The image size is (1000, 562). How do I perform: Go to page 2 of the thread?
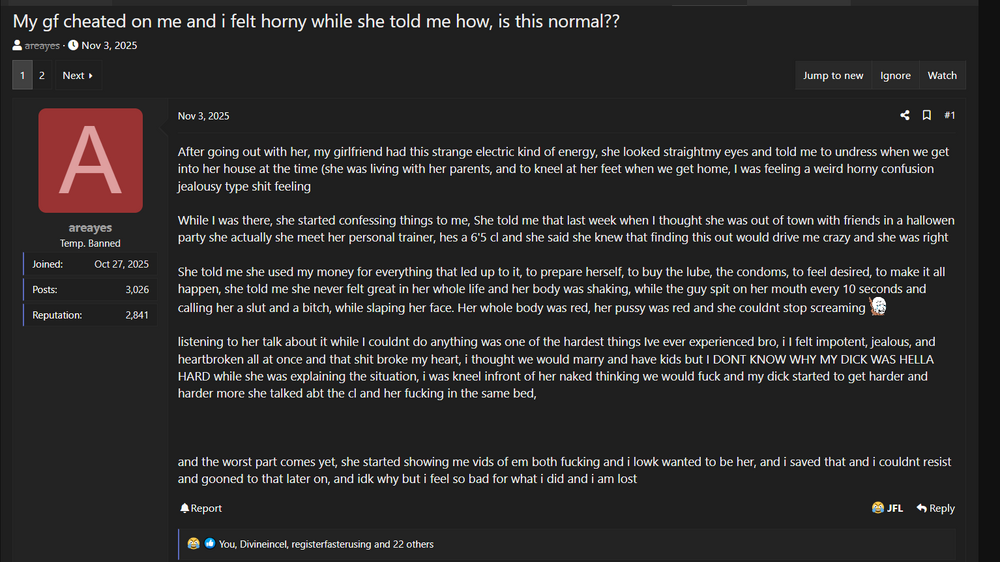pyautogui.click(x=42, y=76)
